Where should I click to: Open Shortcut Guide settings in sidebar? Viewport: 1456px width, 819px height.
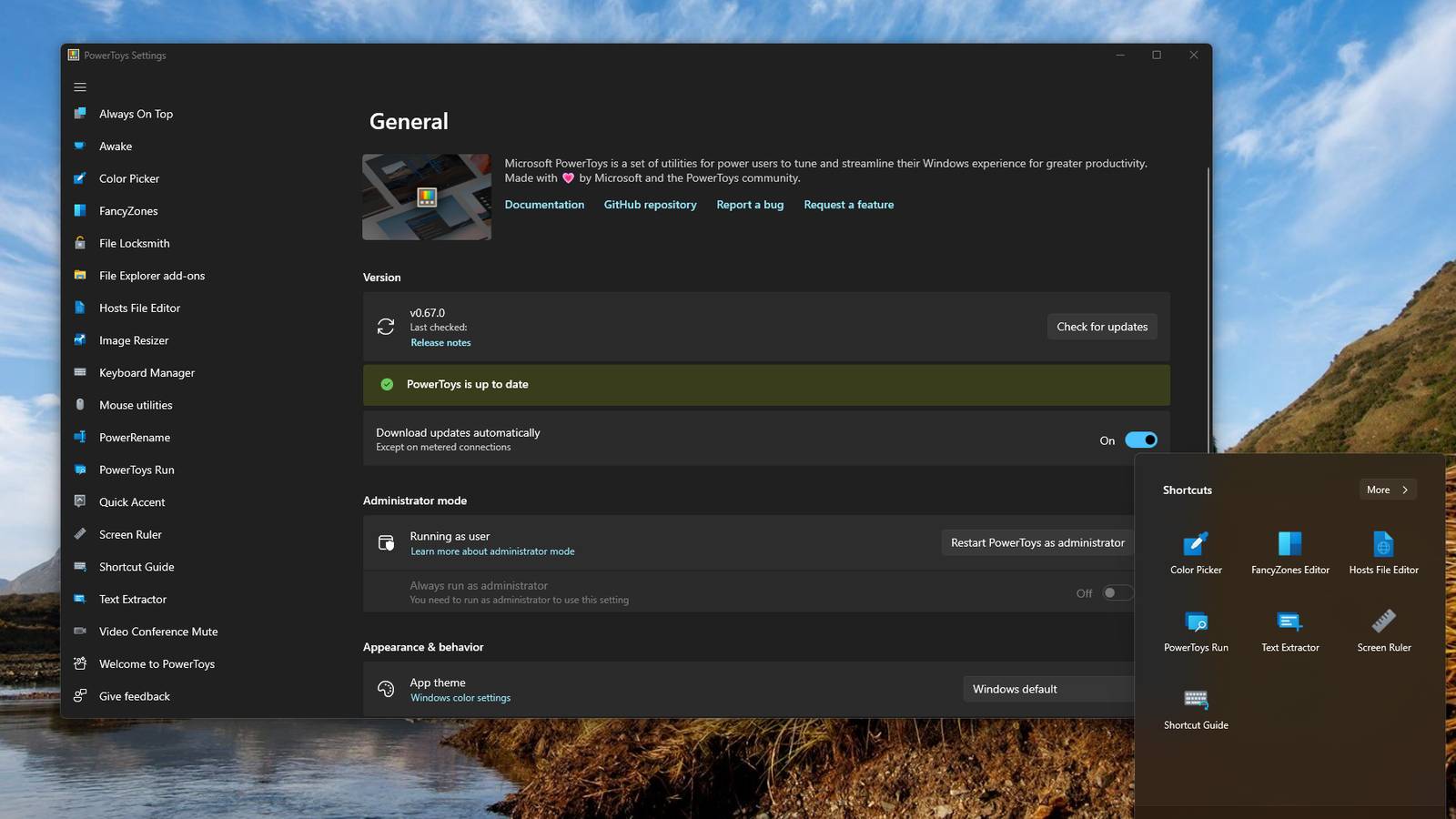click(x=136, y=567)
